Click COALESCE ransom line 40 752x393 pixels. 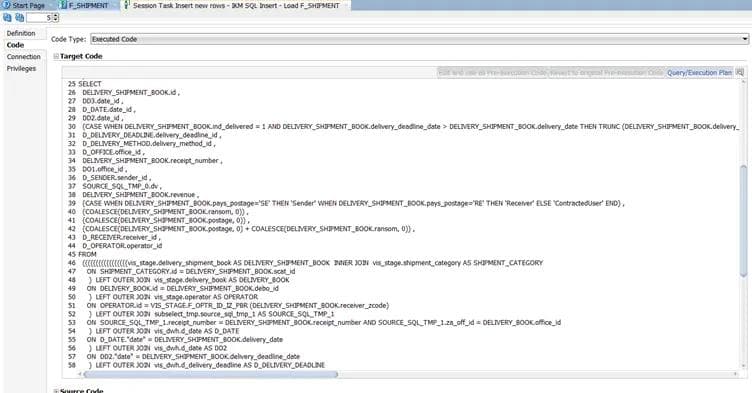pos(165,212)
